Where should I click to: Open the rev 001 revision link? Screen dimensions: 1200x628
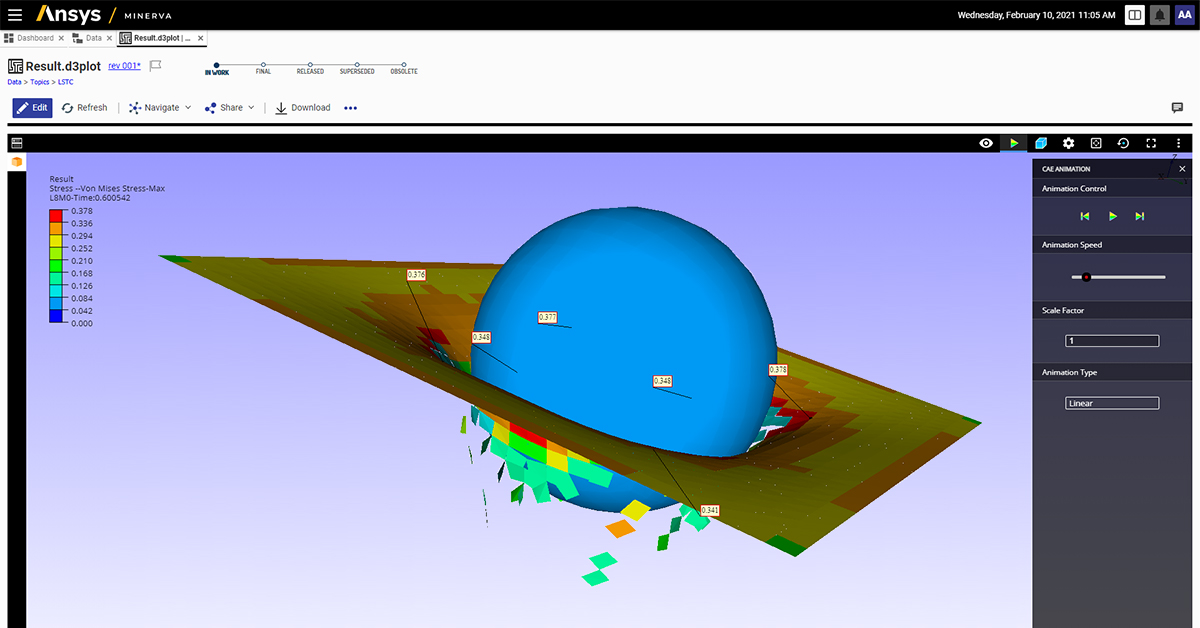(123, 65)
